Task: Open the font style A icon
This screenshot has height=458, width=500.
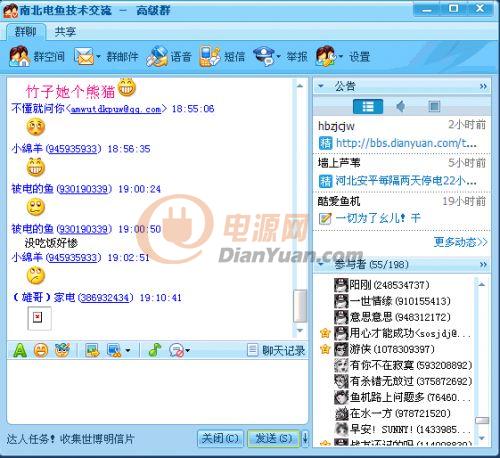Action: [x=20, y=350]
